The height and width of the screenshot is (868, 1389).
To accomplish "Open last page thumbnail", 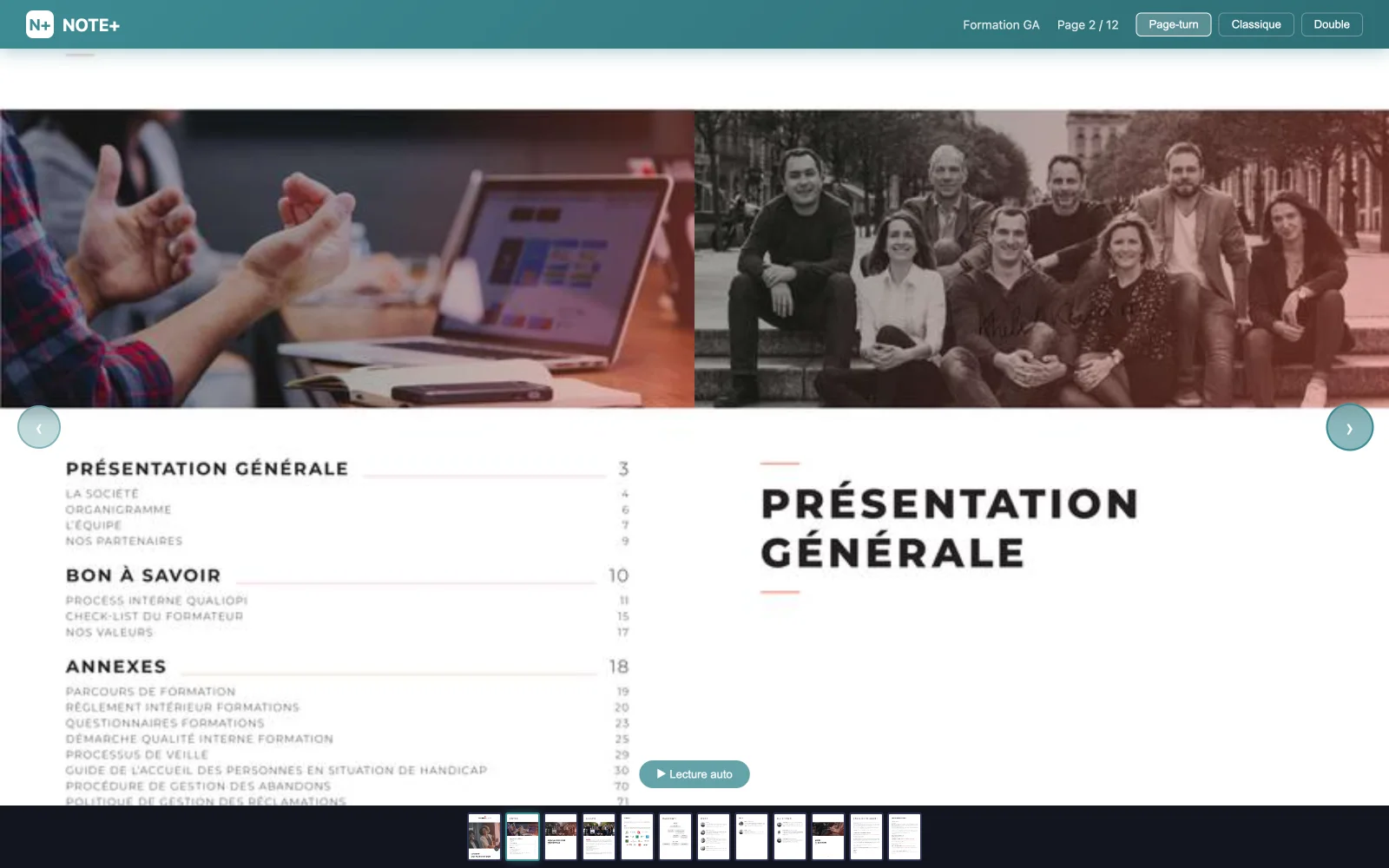I will (905, 837).
